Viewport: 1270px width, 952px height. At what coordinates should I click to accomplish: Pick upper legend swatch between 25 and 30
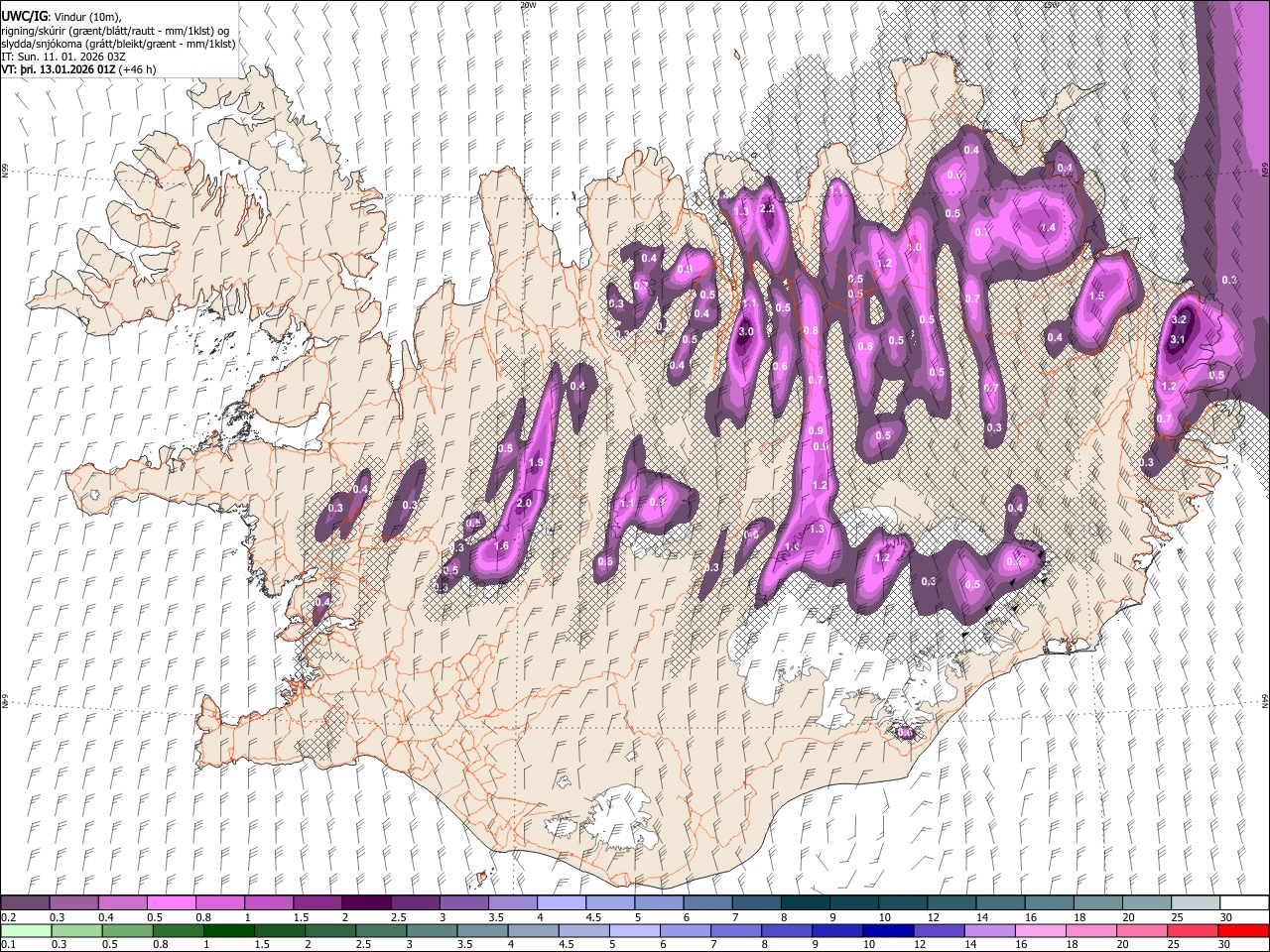click(x=1195, y=903)
